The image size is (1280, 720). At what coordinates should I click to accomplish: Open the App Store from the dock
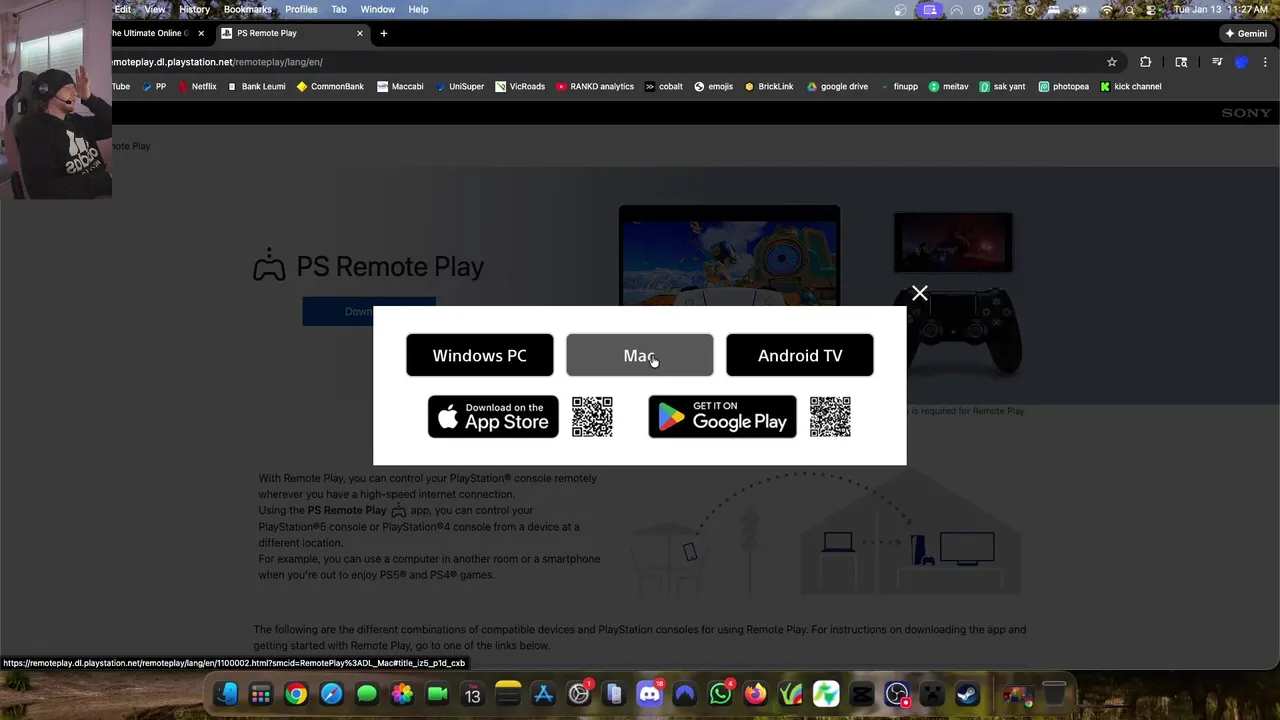click(x=543, y=694)
